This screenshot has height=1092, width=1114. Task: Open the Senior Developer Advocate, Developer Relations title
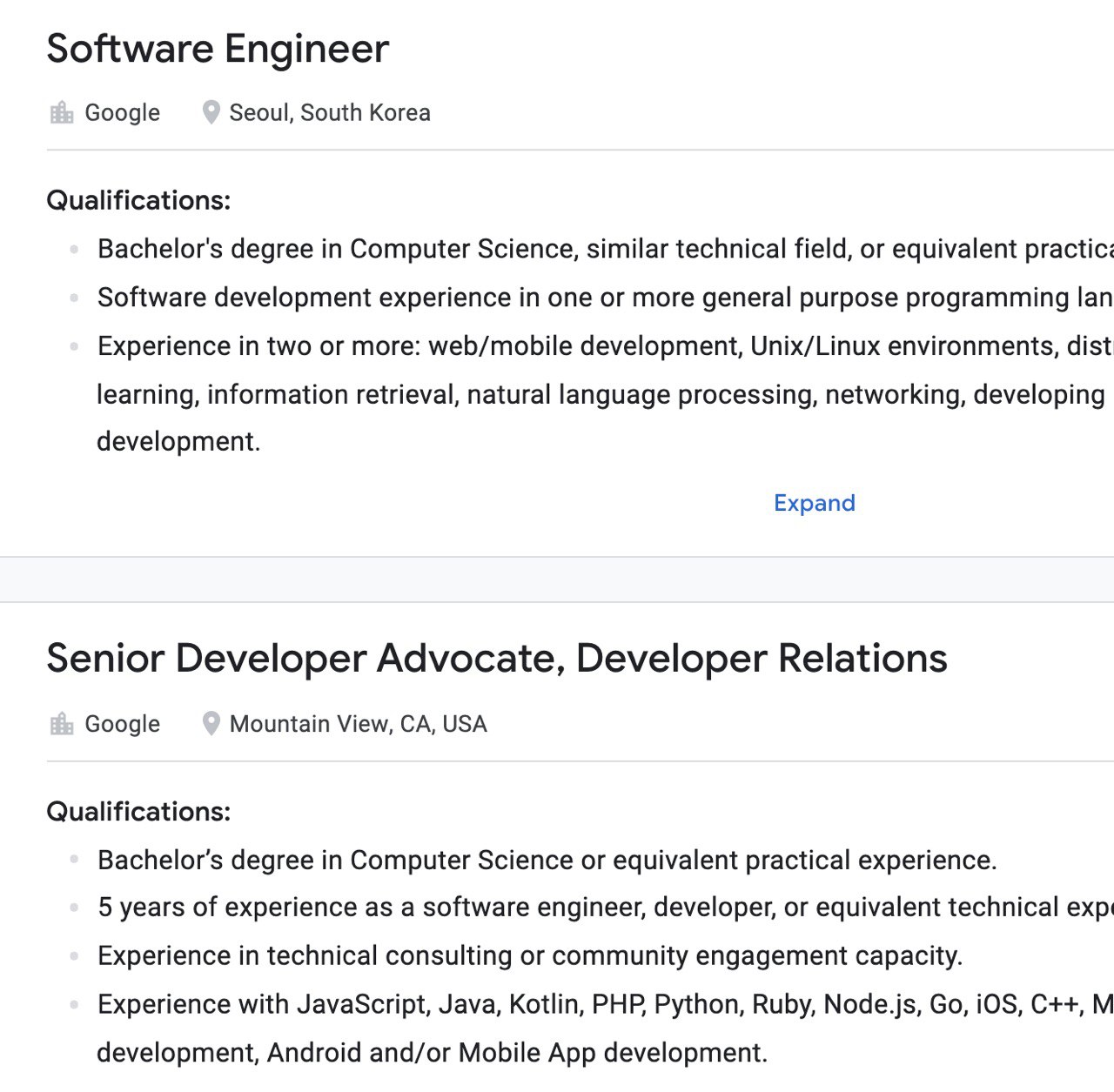click(497, 659)
